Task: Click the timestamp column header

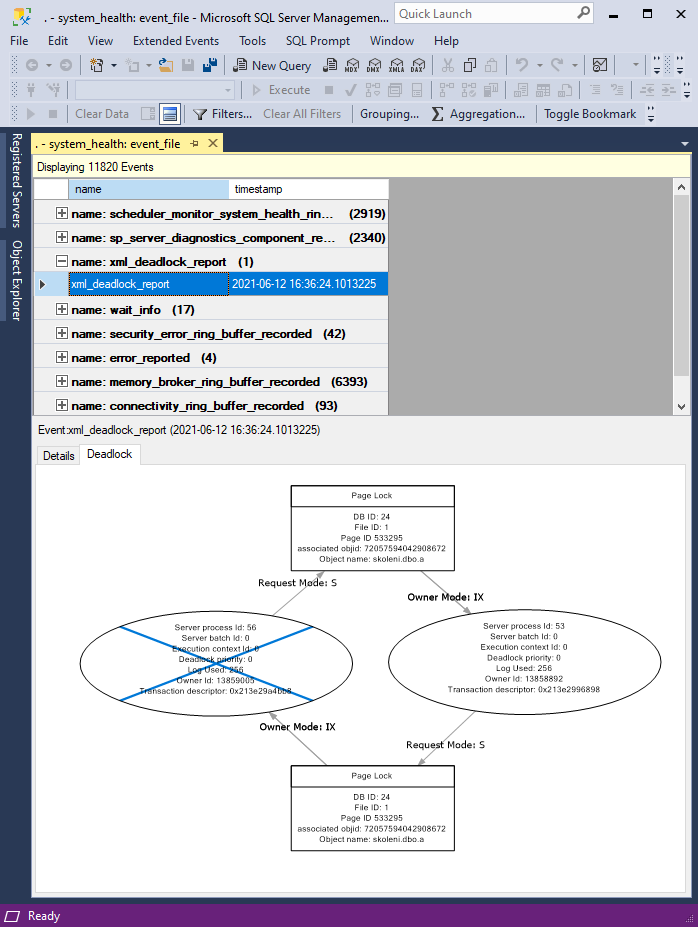Action: pyautogui.click(x=309, y=189)
